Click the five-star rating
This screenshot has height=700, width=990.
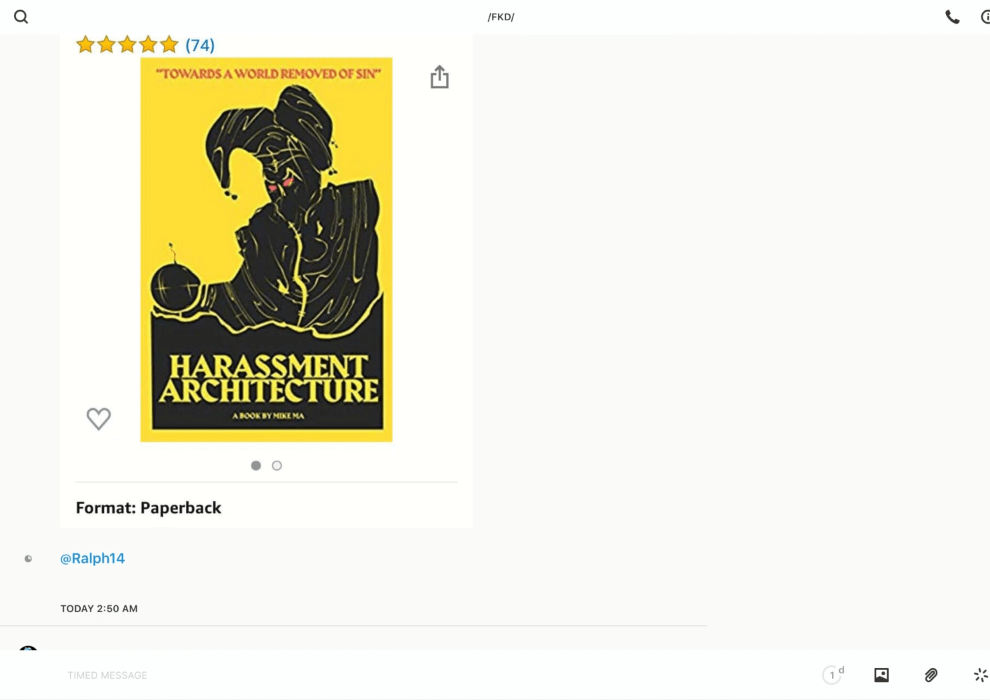click(x=127, y=45)
